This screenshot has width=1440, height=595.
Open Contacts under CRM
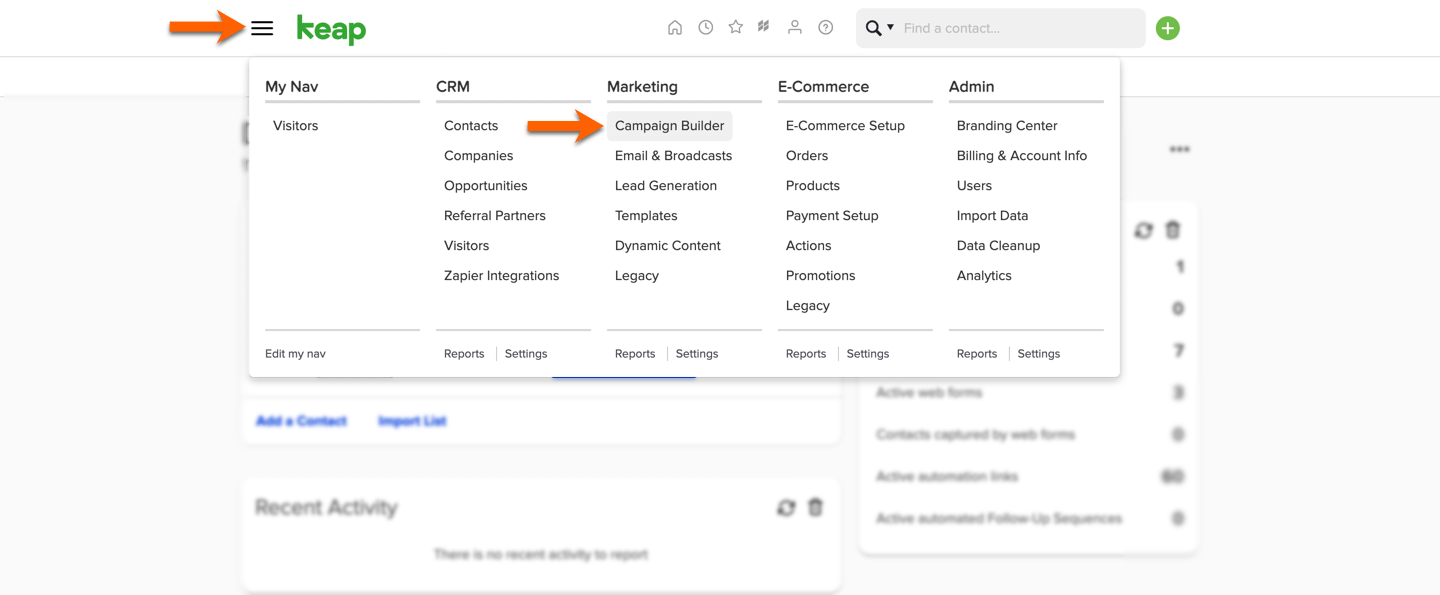click(471, 126)
